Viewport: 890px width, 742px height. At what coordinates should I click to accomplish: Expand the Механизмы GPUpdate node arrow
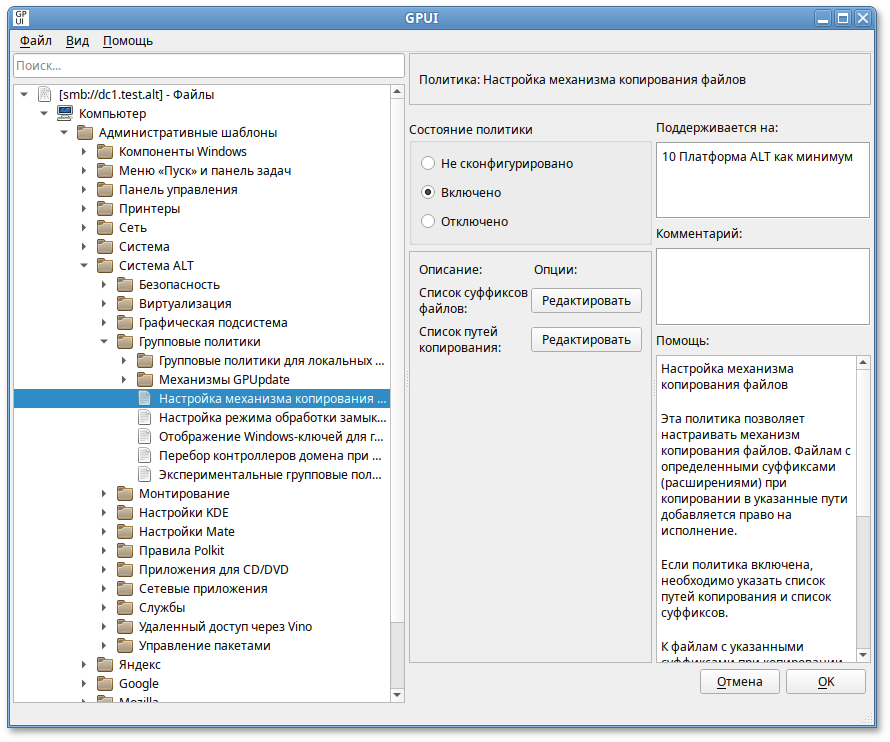[124, 380]
